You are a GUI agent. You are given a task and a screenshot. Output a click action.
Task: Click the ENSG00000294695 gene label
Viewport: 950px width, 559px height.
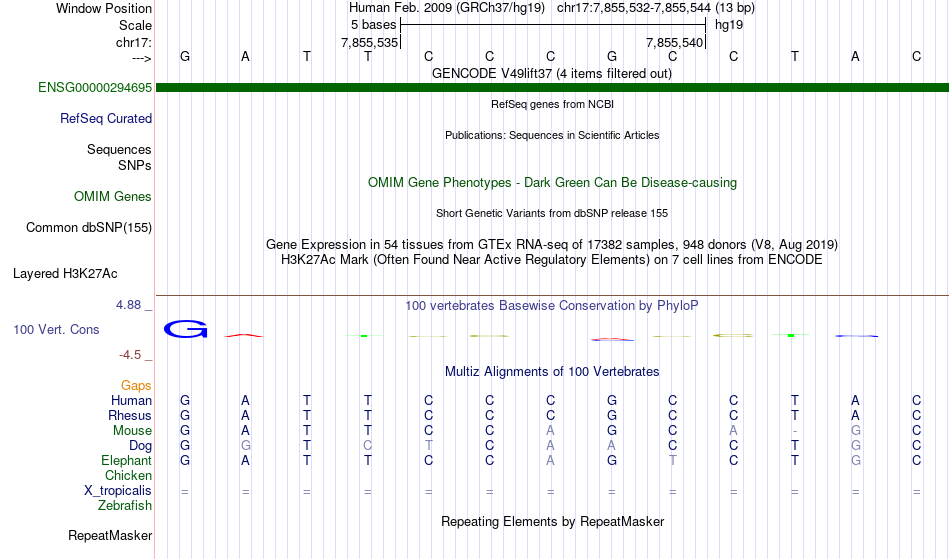[95, 88]
